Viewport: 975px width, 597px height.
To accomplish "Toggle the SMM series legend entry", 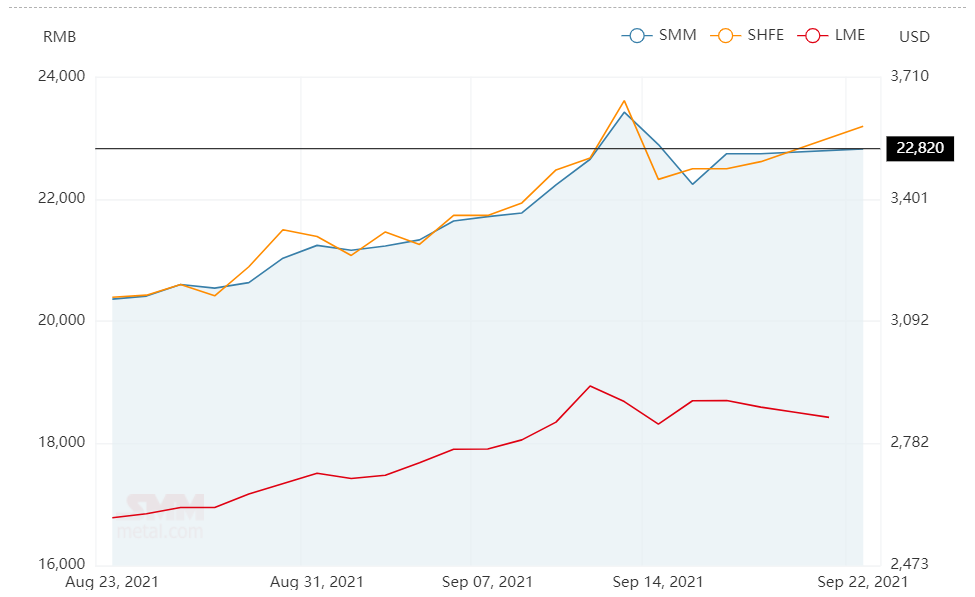I will (x=658, y=35).
